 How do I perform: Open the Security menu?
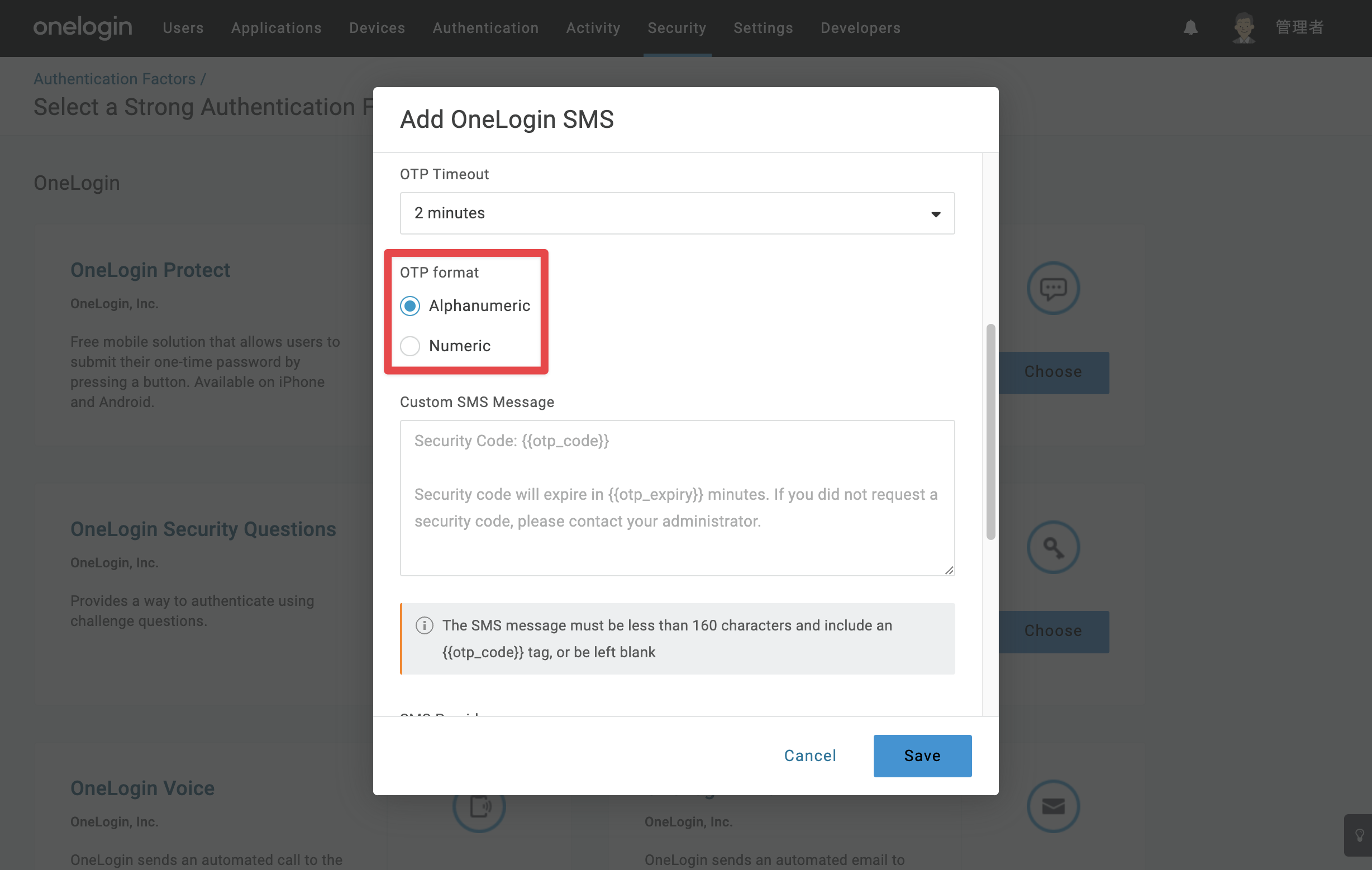tap(677, 27)
